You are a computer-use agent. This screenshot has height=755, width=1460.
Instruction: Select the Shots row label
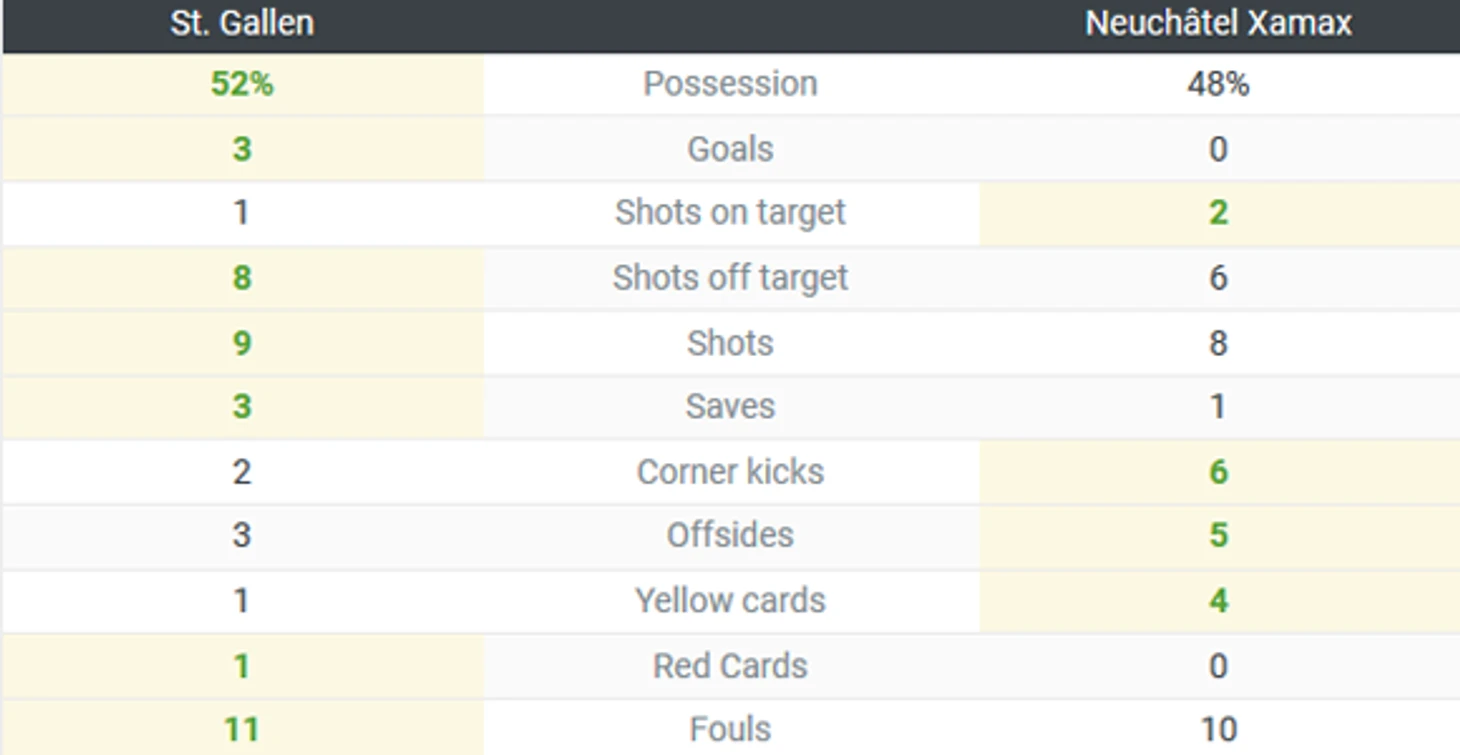coord(730,343)
